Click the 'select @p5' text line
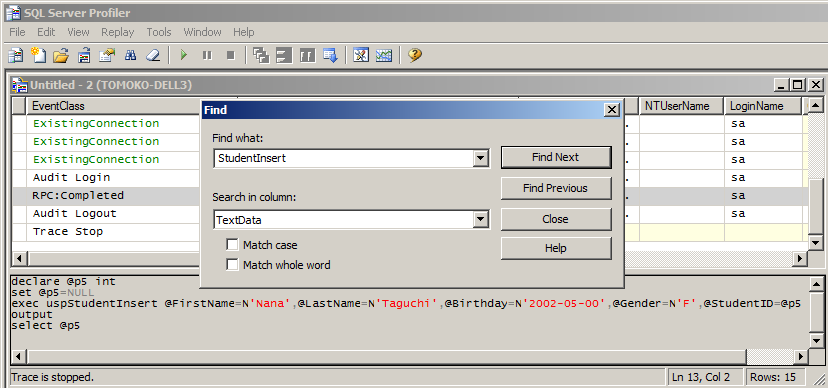Viewport: 828px width, 388px height. pos(45,326)
